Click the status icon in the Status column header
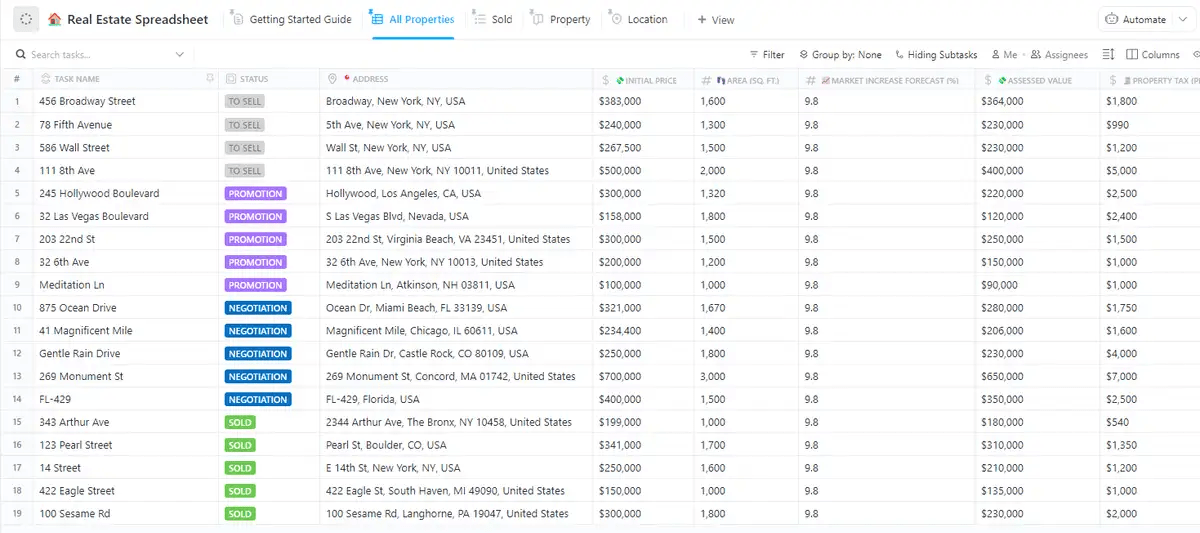This screenshot has height=533, width=1200. click(x=231, y=79)
